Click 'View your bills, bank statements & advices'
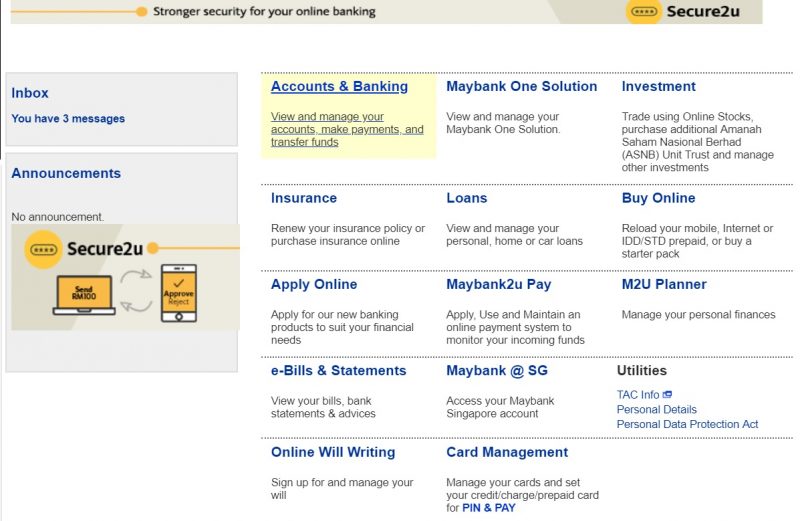800x521 pixels. pos(323,407)
